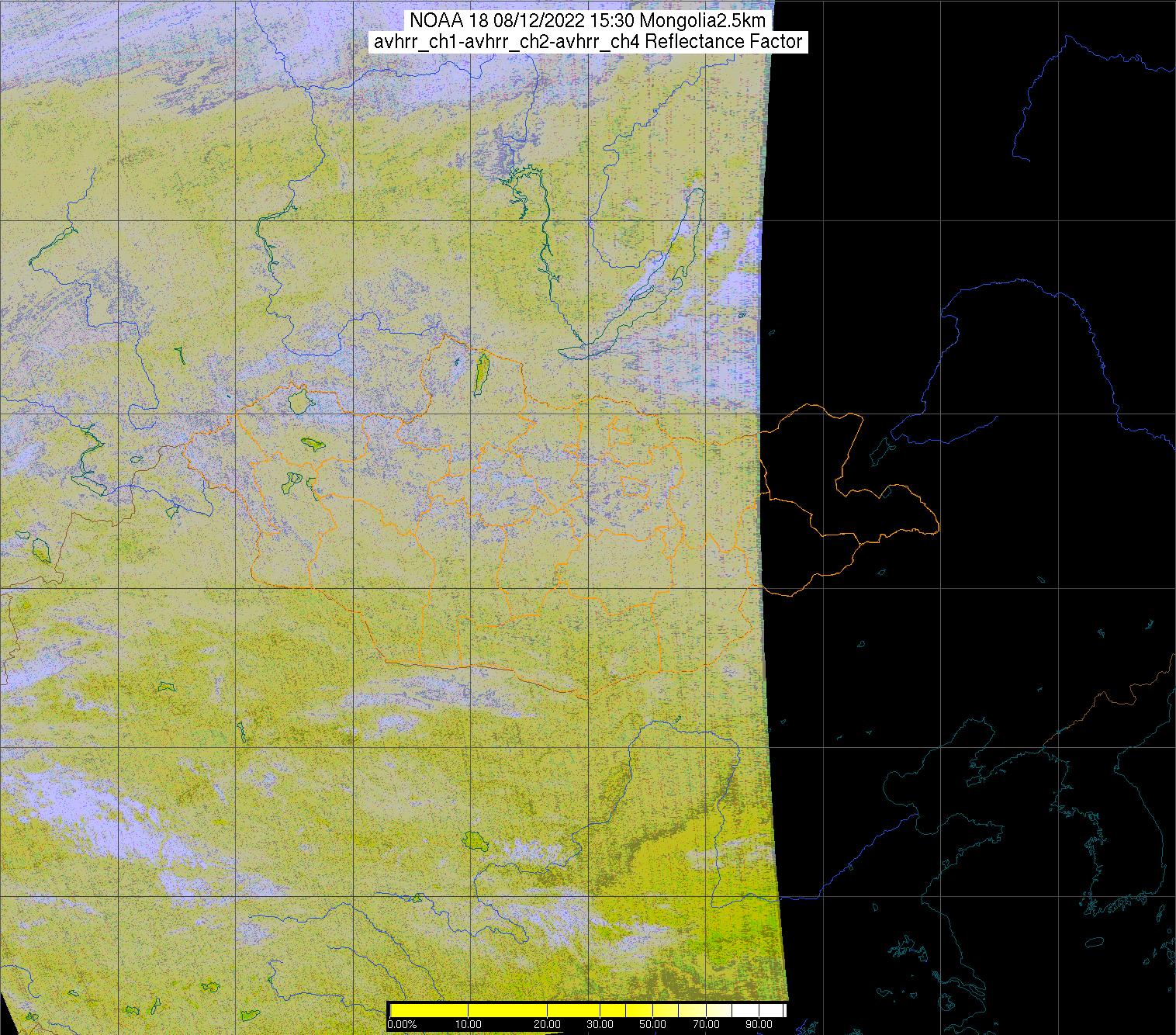Click the avhrr Reflectance Factor subtitle label
The image size is (1176, 1035).
pyautogui.click(x=588, y=42)
